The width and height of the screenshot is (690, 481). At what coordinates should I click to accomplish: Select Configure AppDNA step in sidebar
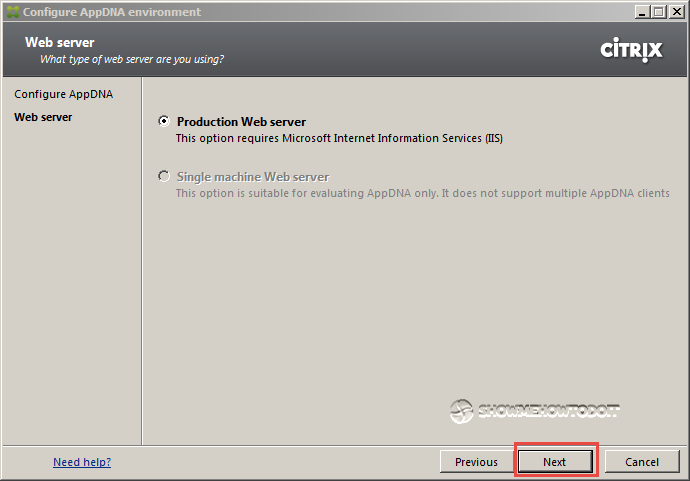63,94
